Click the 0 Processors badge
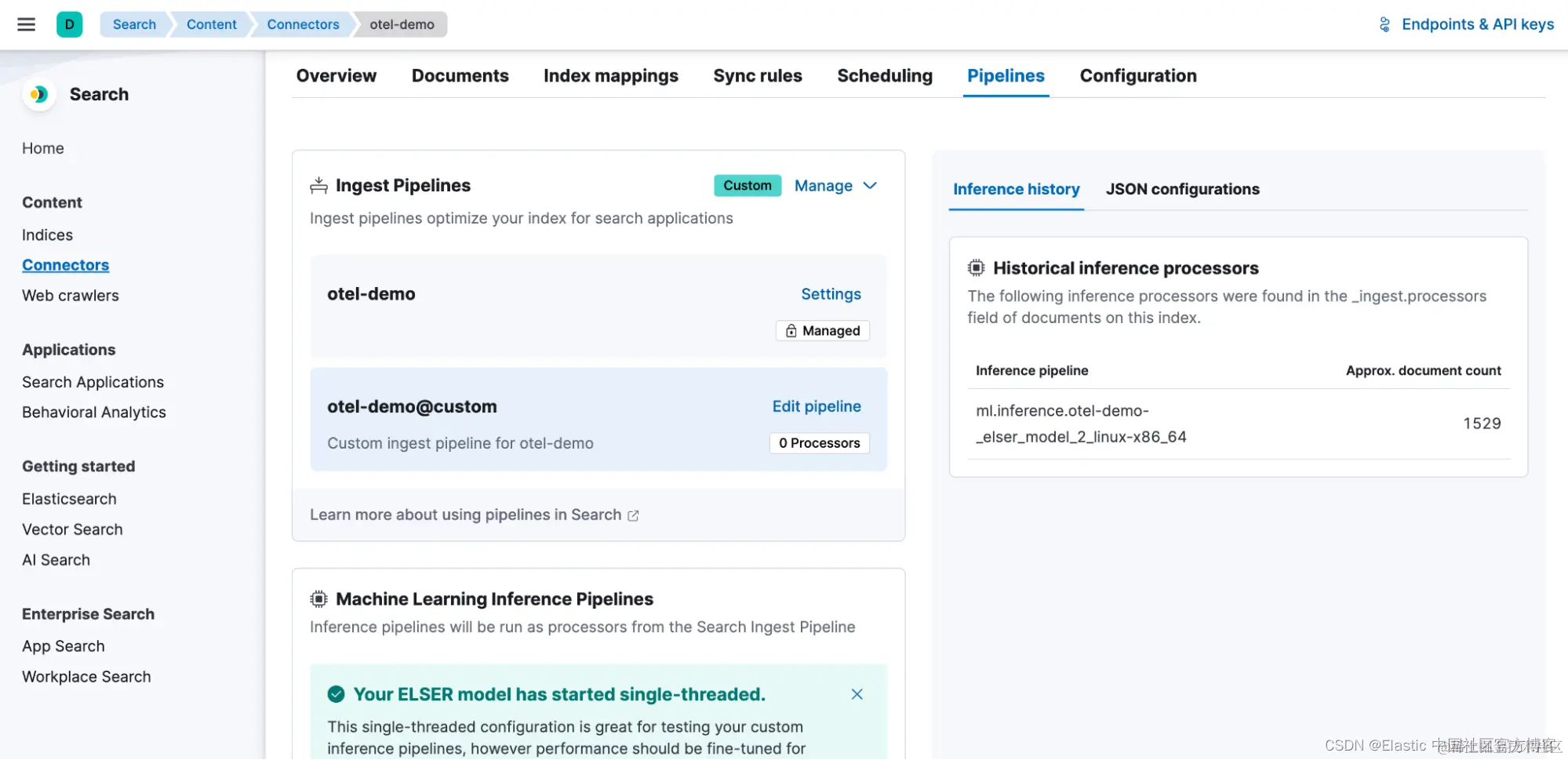The width and height of the screenshot is (1568, 760). 819,443
